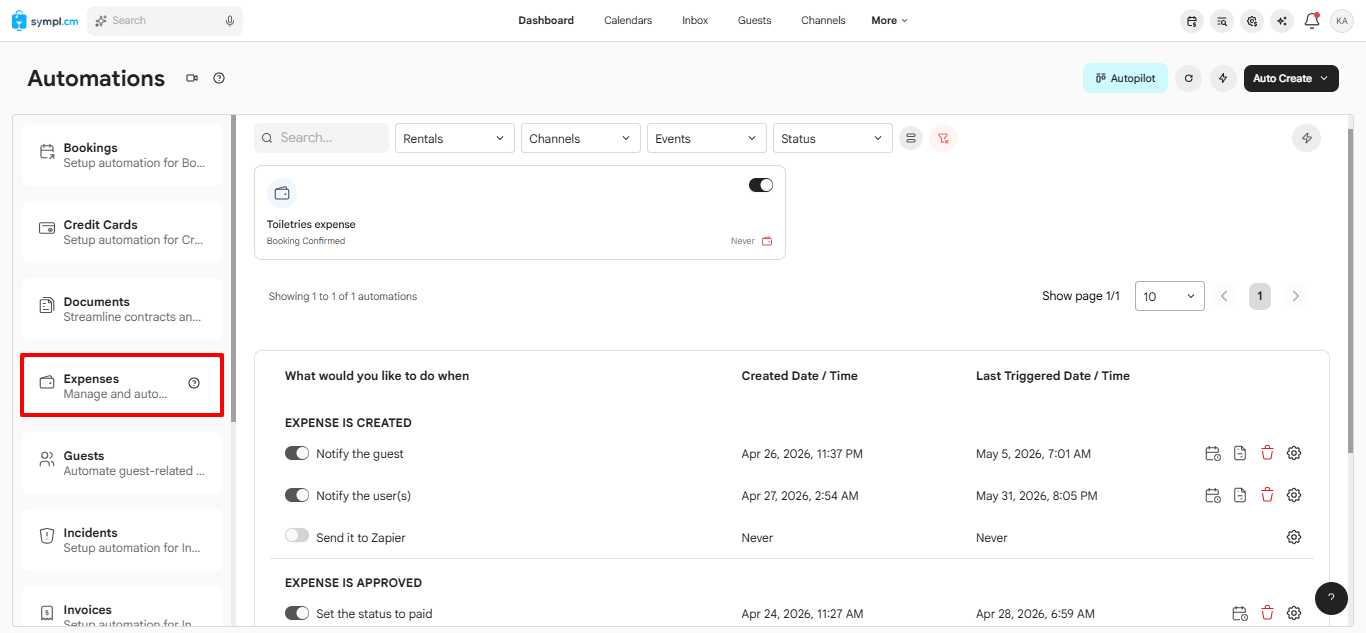Select Expenses in the automations sidebar
The width and height of the screenshot is (1366, 633).
(x=122, y=386)
